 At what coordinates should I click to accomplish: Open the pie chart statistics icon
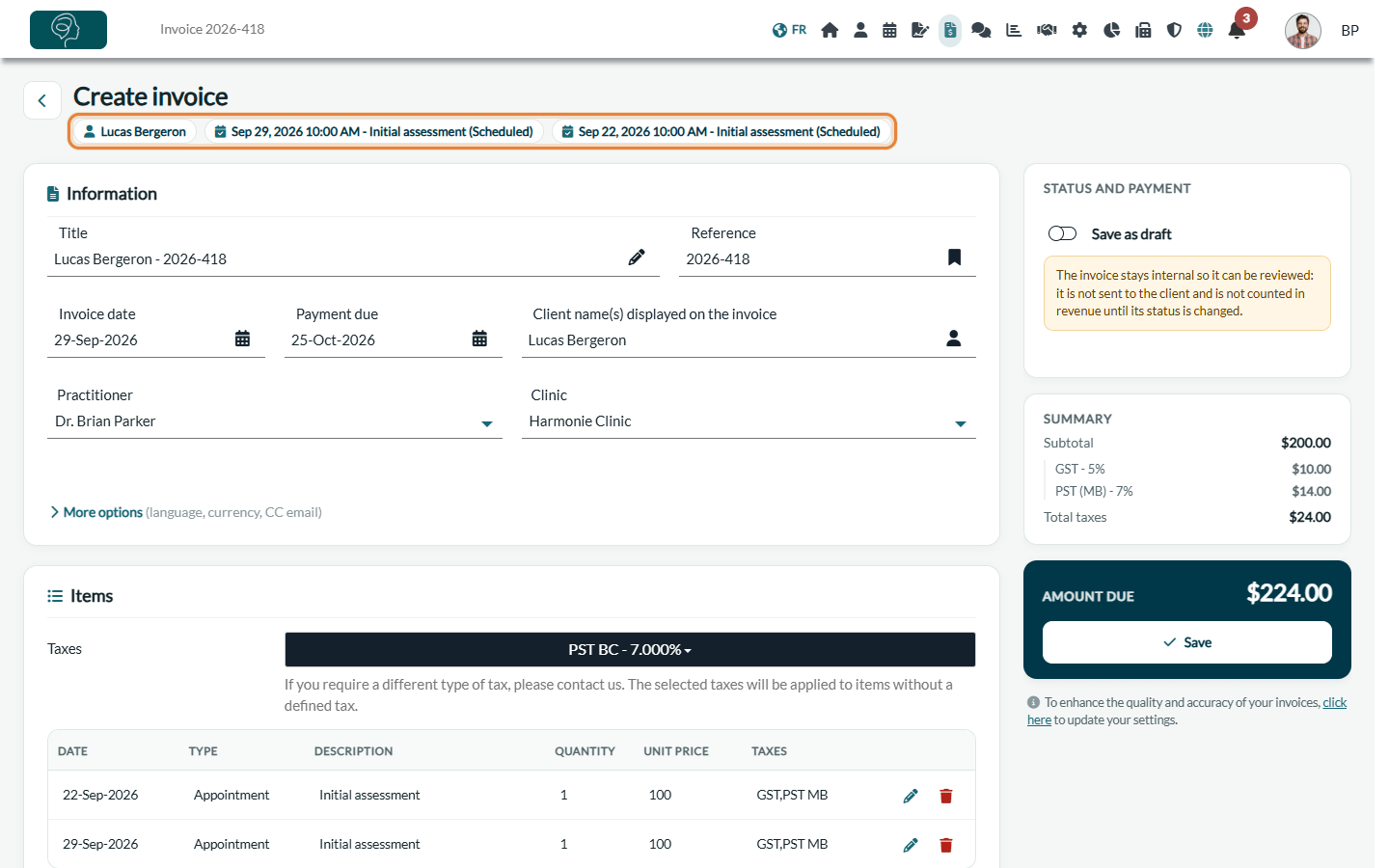(1112, 30)
